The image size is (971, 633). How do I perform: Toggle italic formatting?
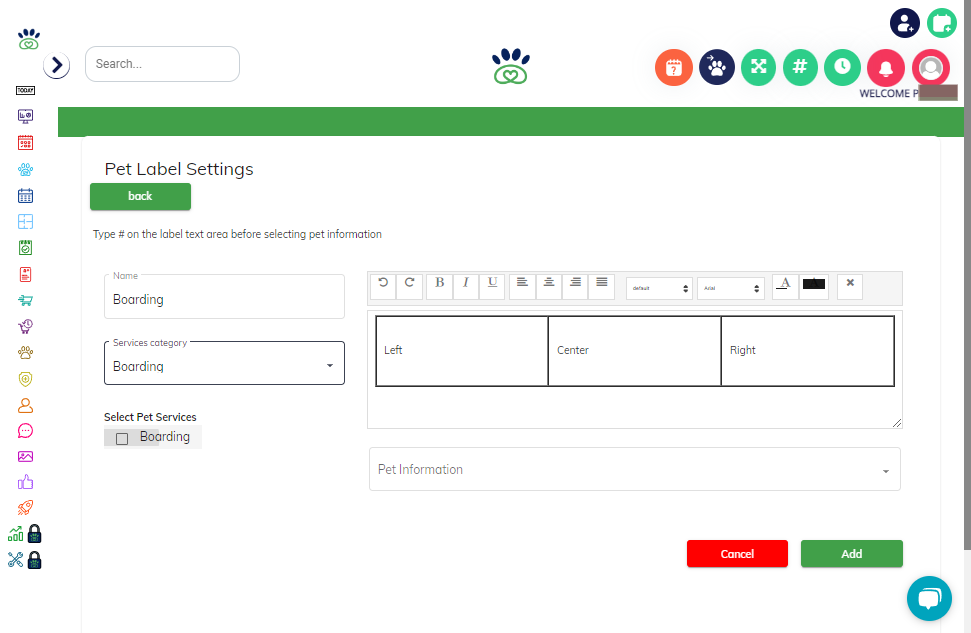(466, 285)
